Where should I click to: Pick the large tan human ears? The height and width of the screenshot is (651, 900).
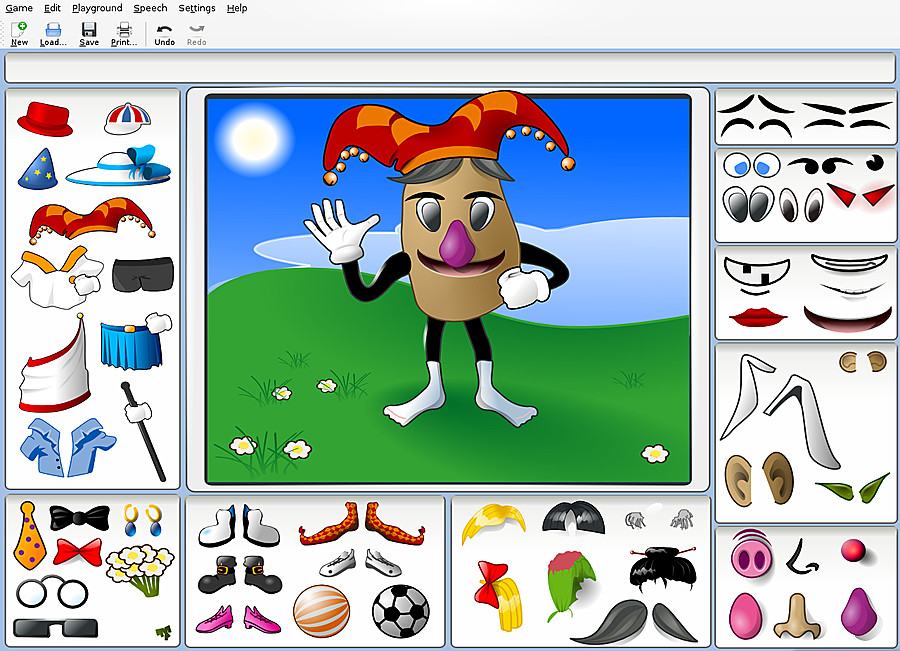coord(760,479)
